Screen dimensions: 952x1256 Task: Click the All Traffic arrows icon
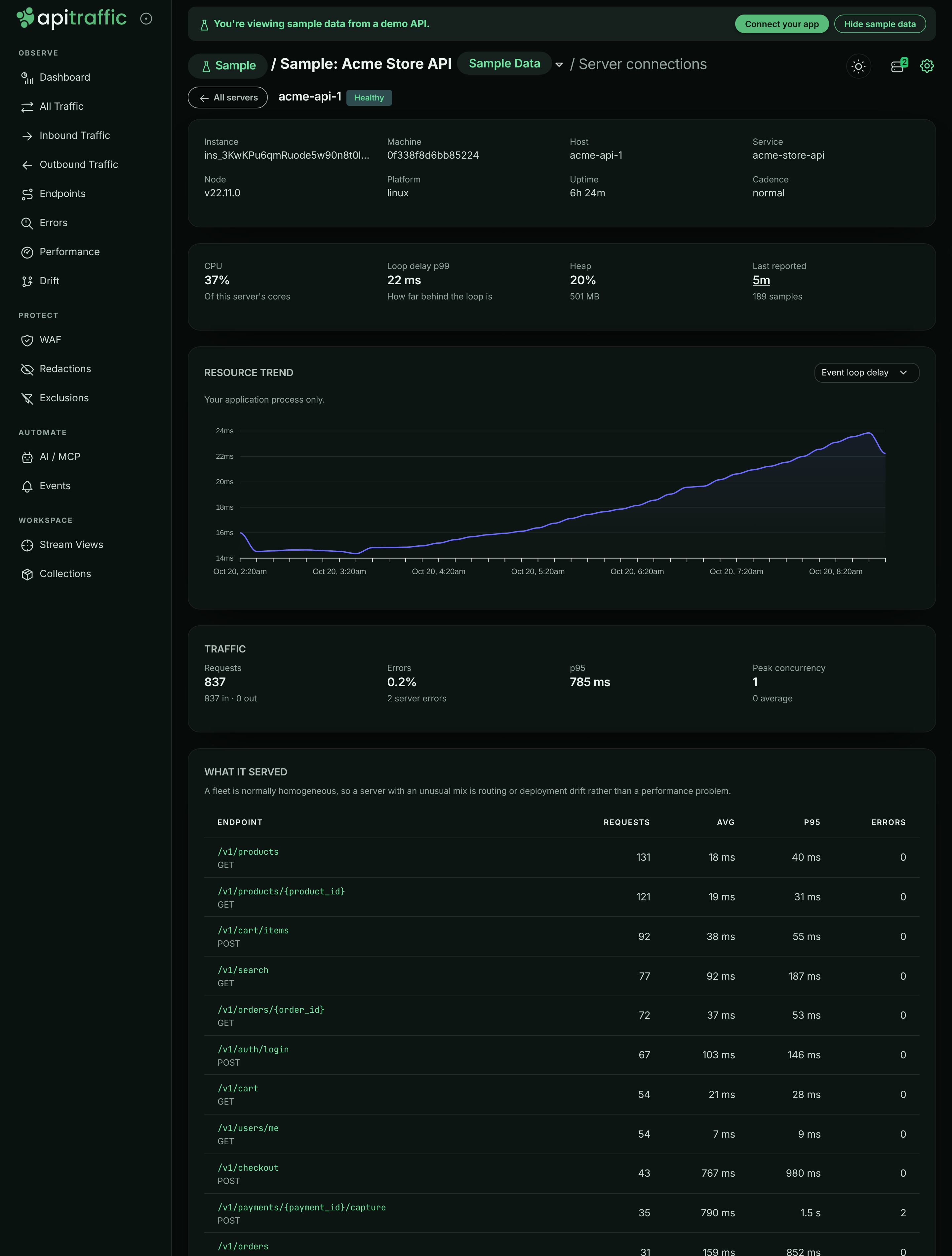(27, 107)
